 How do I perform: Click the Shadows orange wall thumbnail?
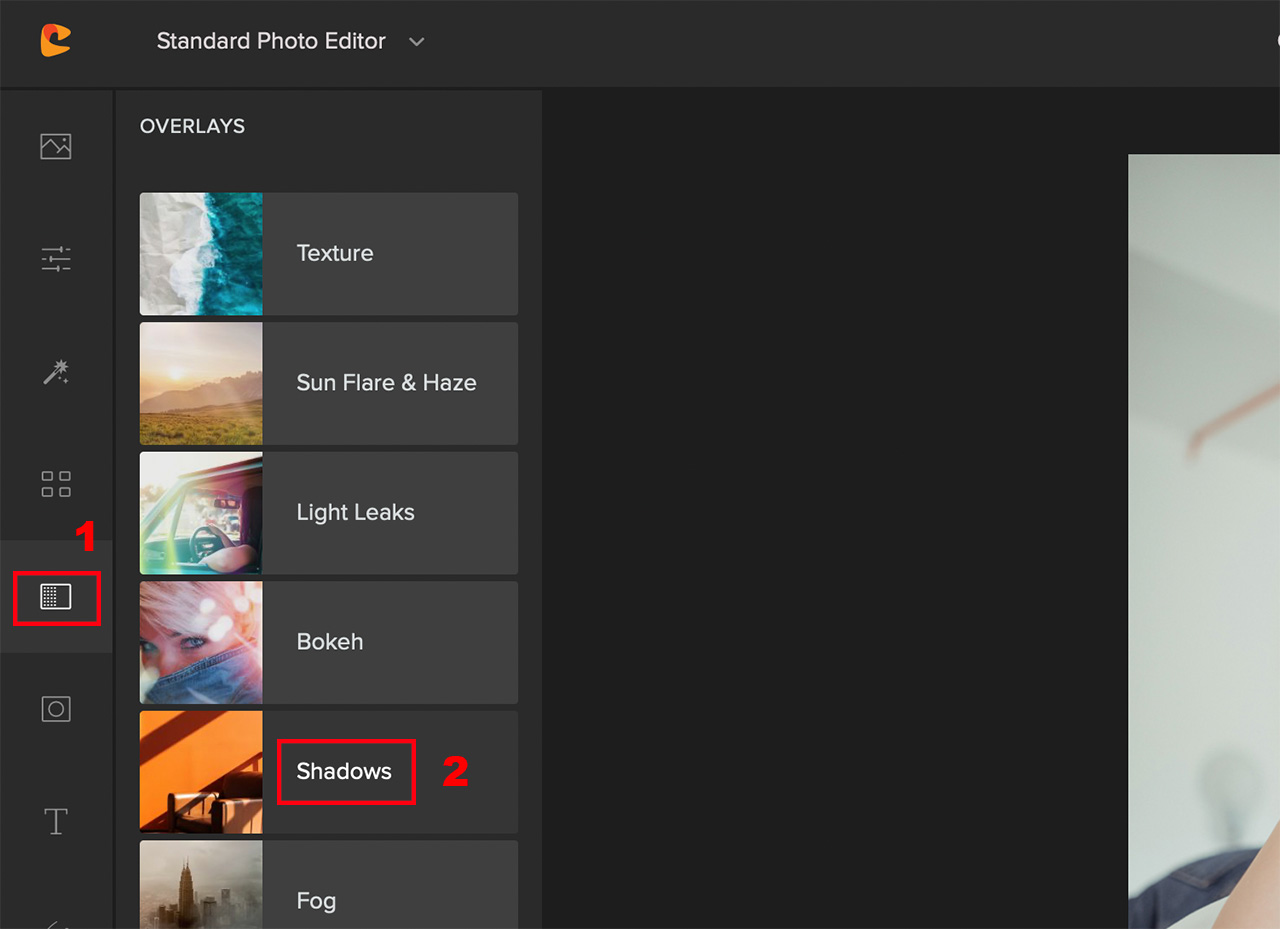tap(201, 772)
